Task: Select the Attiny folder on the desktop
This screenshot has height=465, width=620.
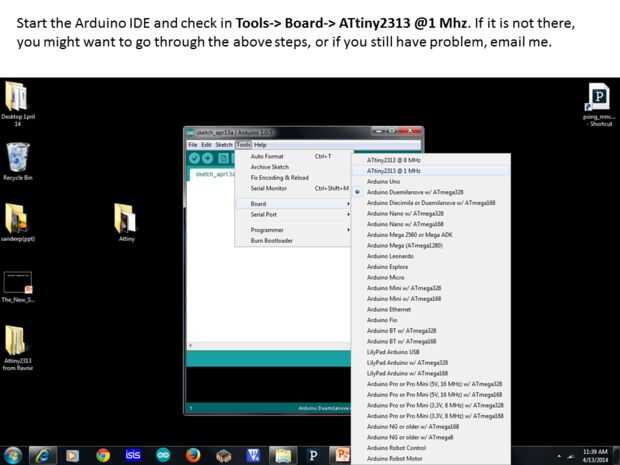Action: coord(126,222)
